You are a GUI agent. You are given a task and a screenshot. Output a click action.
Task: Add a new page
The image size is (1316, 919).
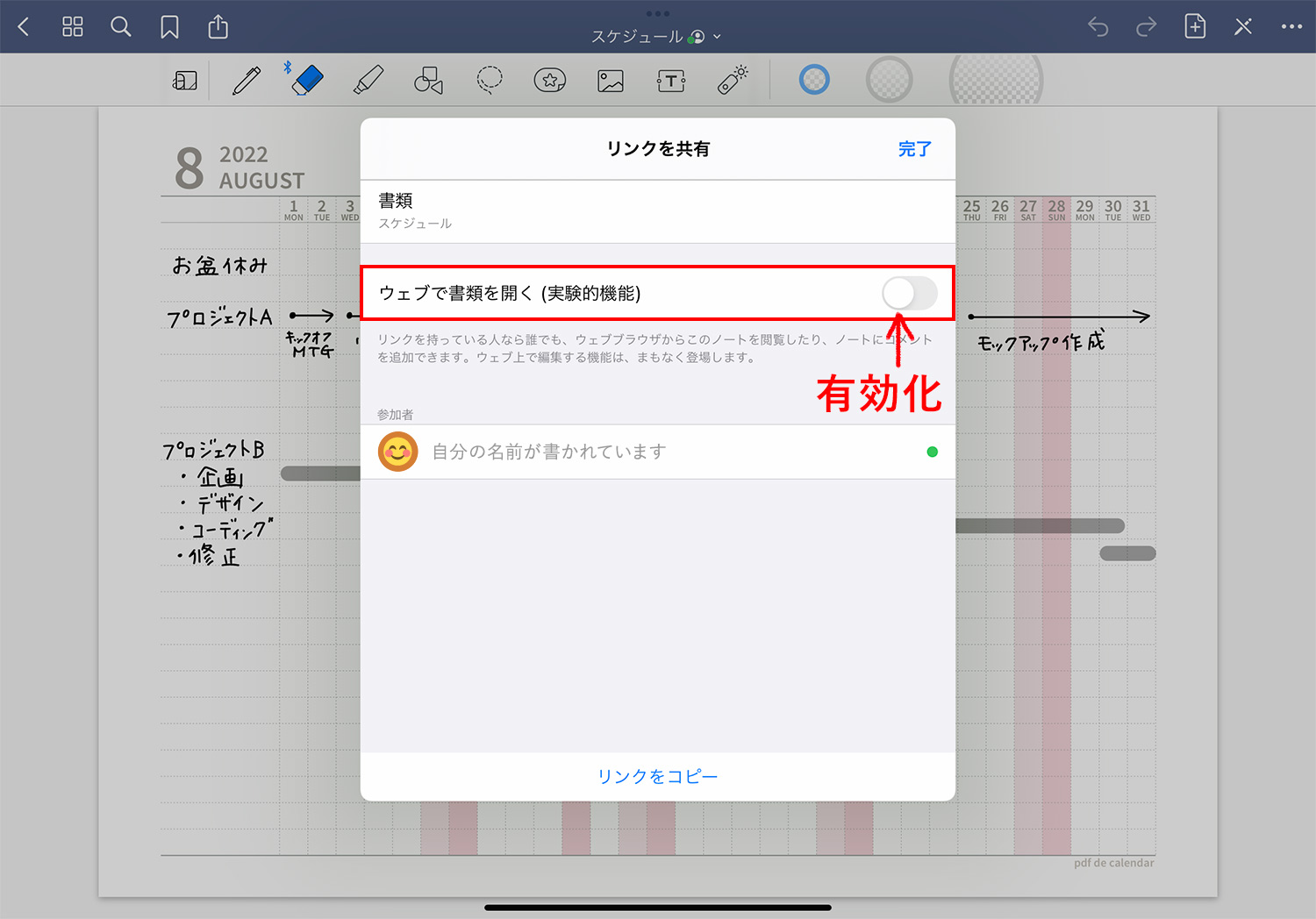point(1195,26)
